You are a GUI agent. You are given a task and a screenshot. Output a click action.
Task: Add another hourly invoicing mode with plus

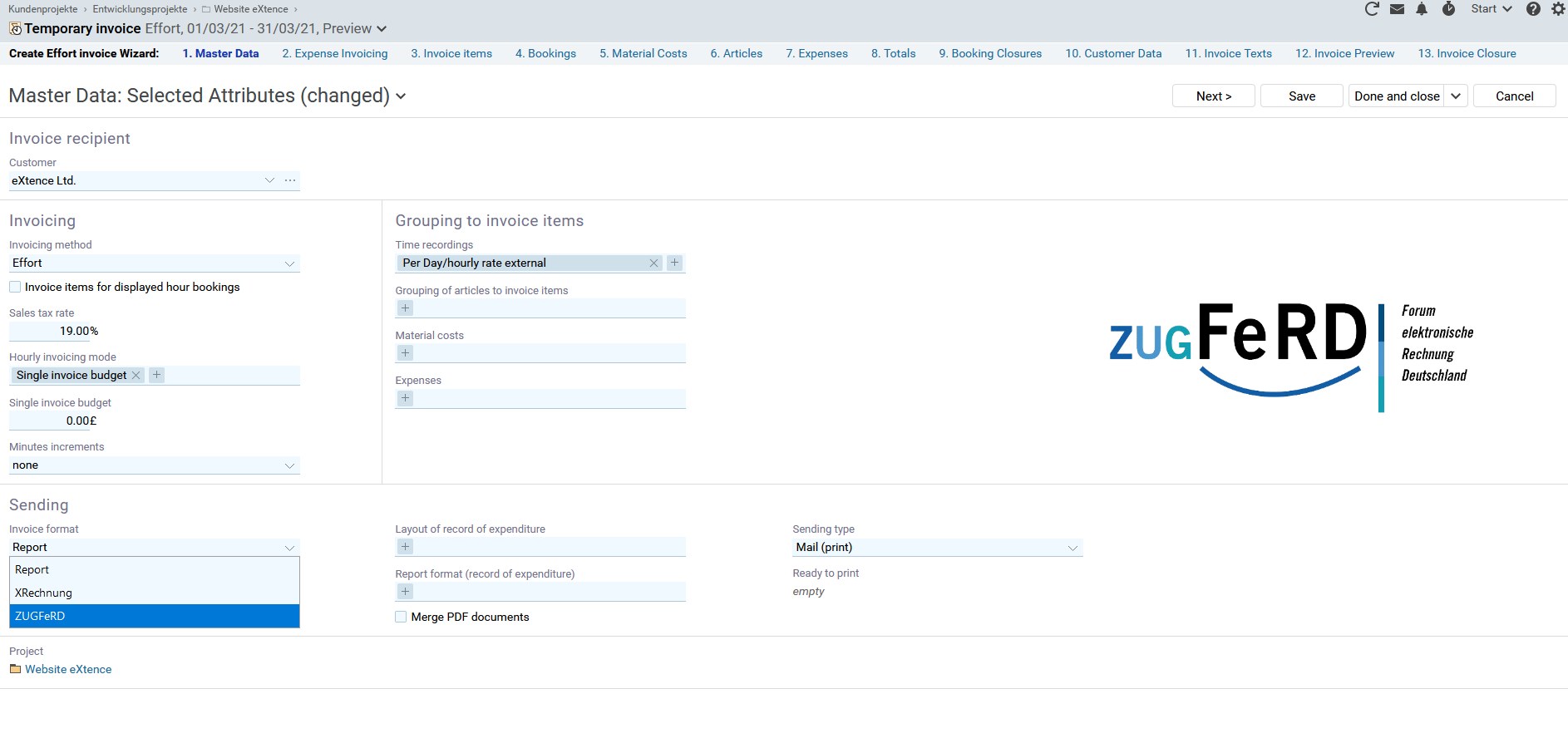coord(156,375)
